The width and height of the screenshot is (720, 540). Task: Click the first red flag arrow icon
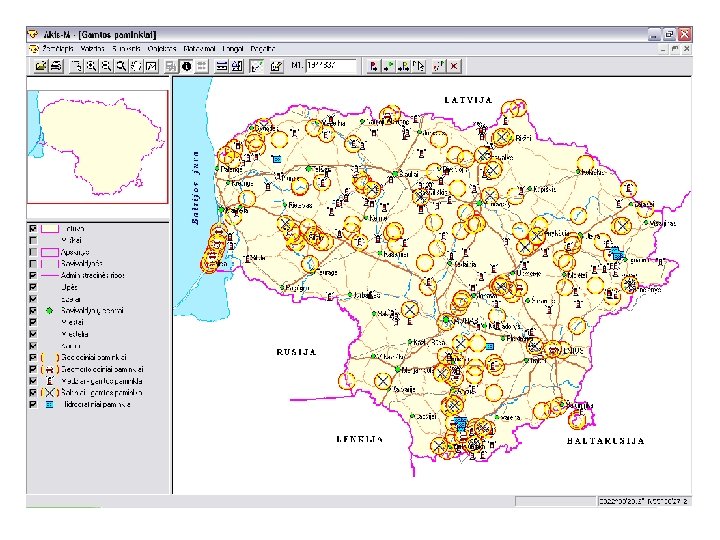point(373,66)
